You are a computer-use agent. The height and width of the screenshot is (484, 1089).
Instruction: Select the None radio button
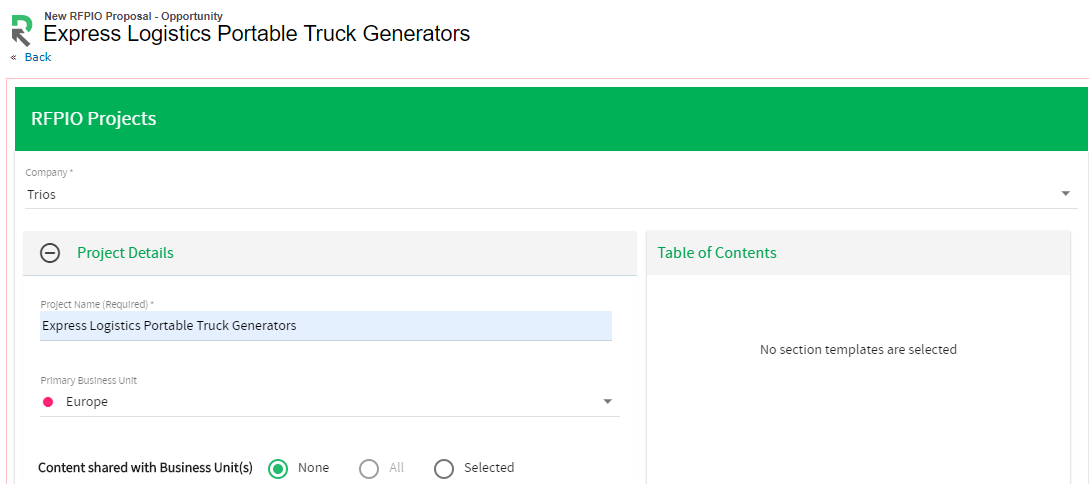278,468
